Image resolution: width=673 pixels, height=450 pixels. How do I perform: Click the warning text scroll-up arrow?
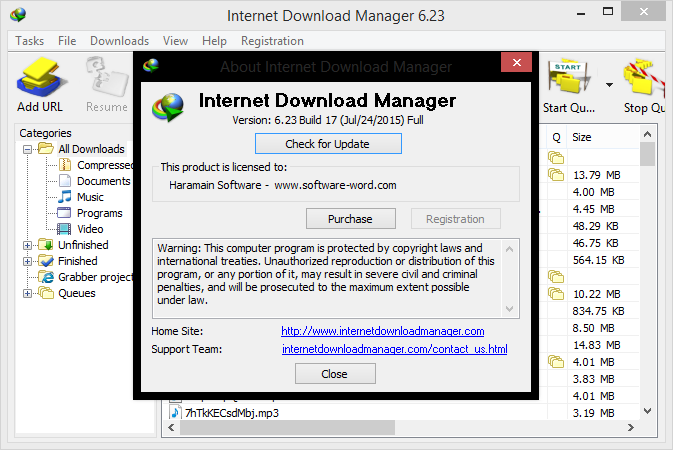(509, 249)
